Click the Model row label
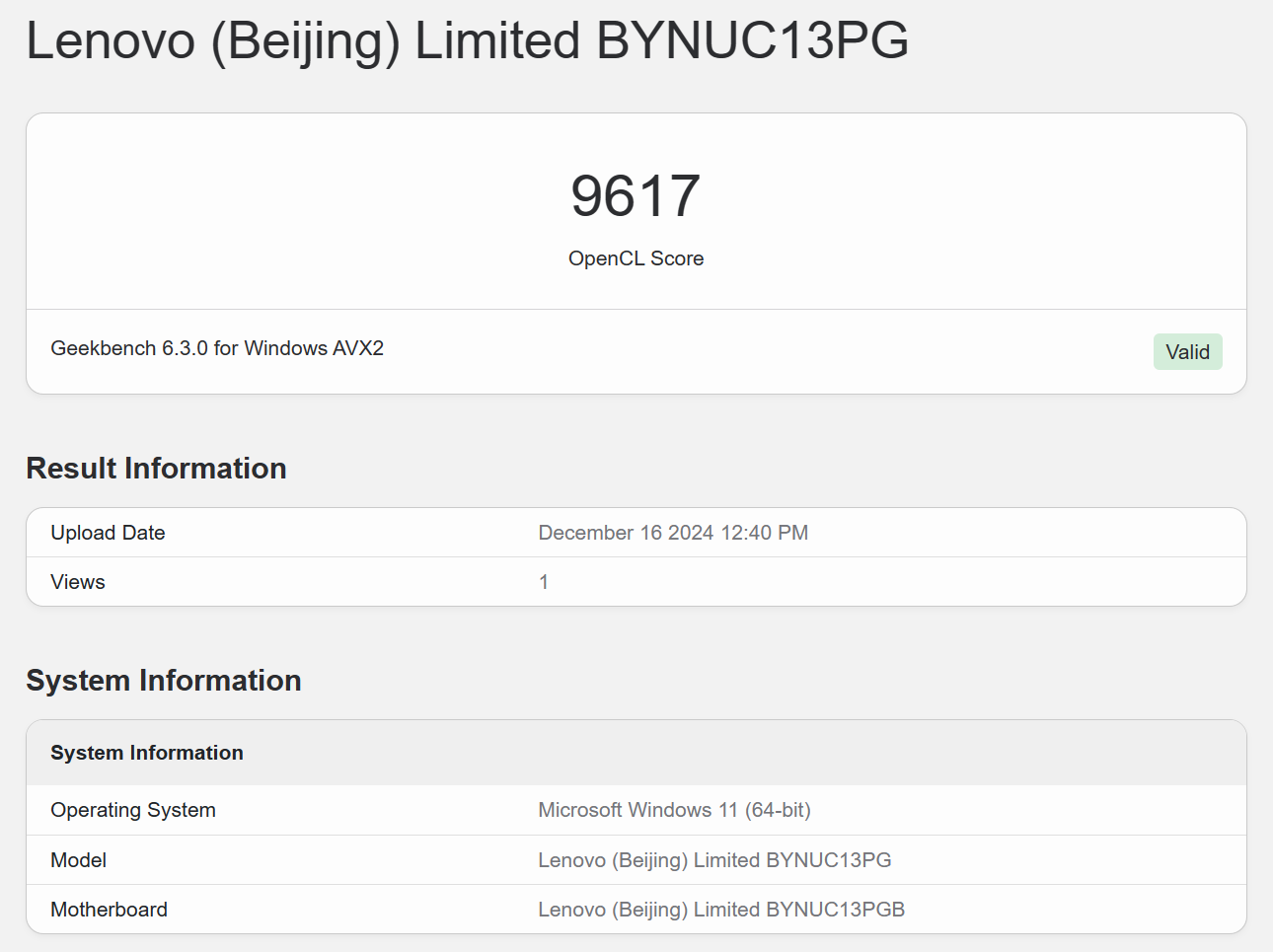 pyautogui.click(x=79, y=860)
